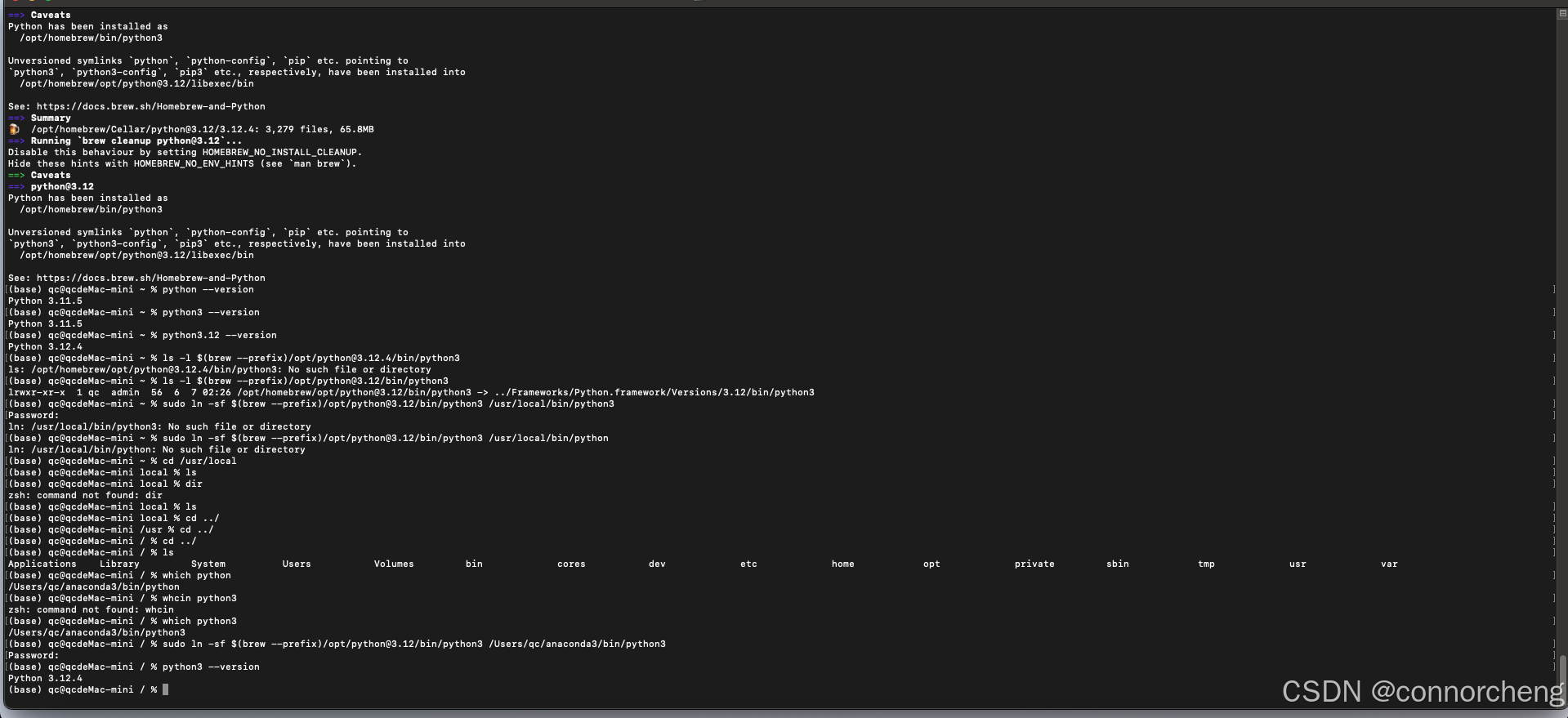The image size is (1568, 718).
Task: Click the "command not found: dir" error line
Action: pos(85,496)
